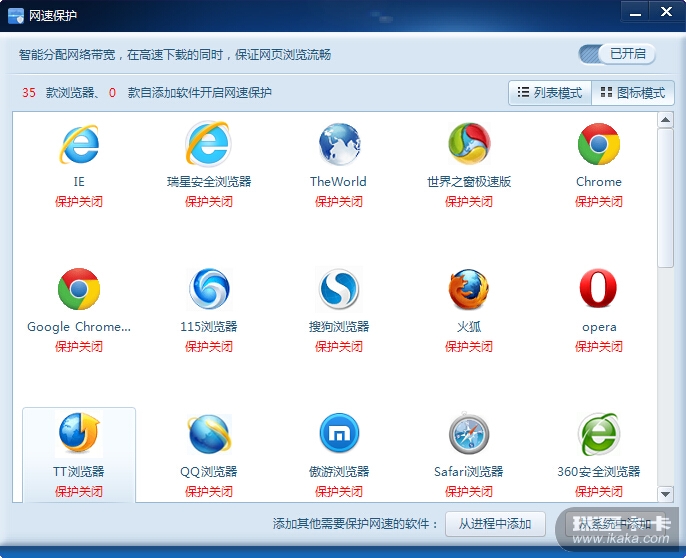Viewport: 686px width, 558px height.
Task: Toggle 保护关闭 under Safari浏览器
Action: [x=469, y=491]
